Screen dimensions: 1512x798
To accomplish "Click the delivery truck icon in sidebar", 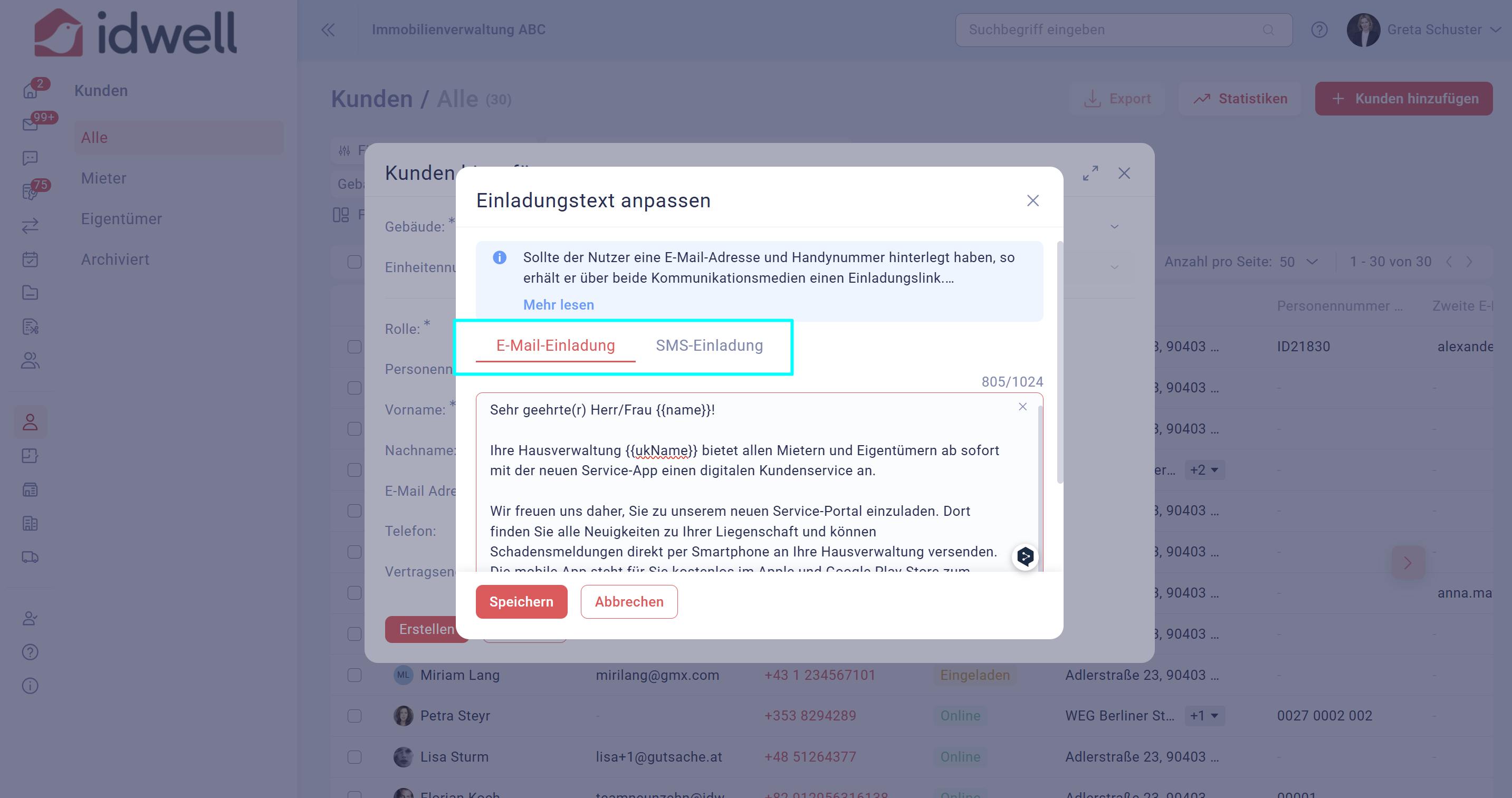I will (x=30, y=557).
